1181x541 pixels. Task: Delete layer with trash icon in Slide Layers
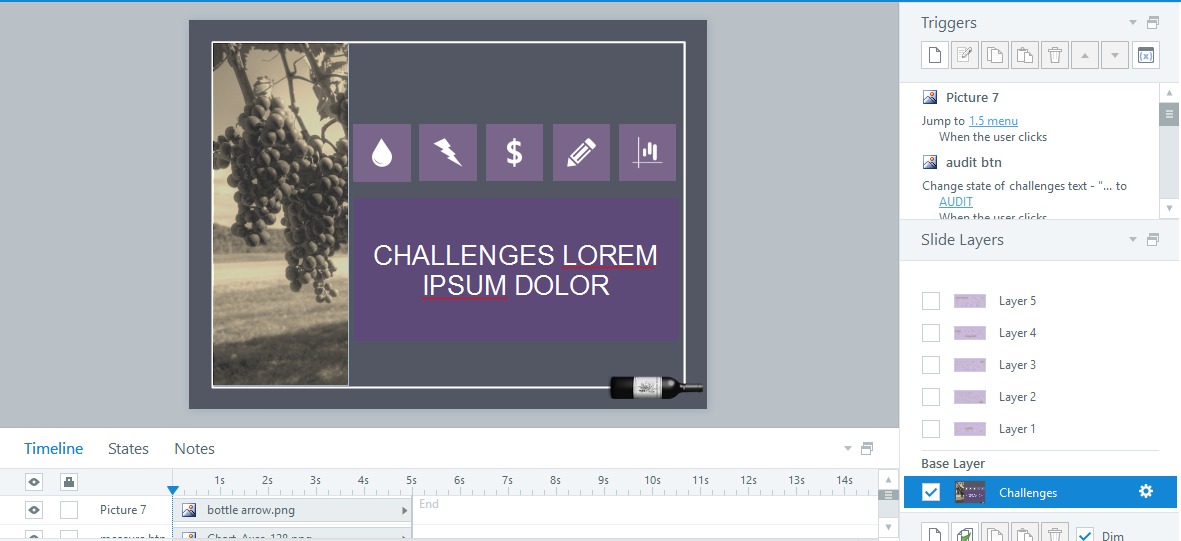tap(1054, 534)
